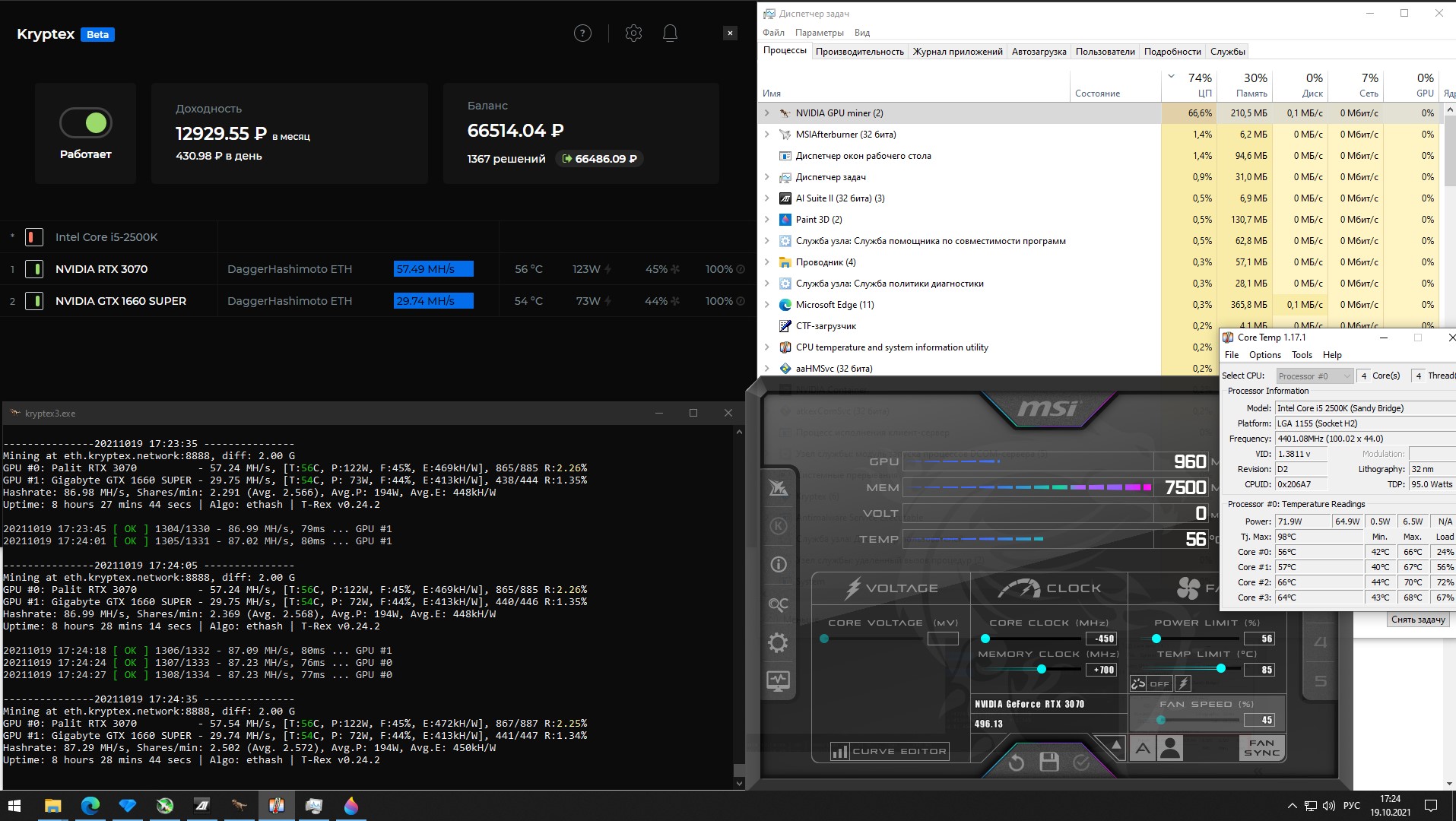Open T-Rex miner taskbar icon
The height and width of the screenshot is (821, 1456).
[239, 806]
